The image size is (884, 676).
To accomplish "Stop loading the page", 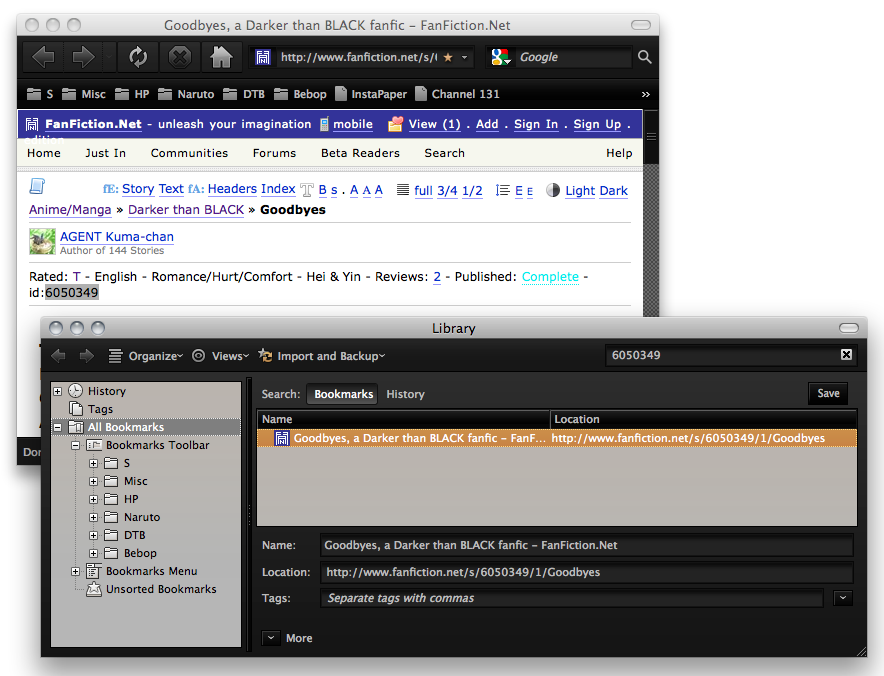I will (180, 57).
